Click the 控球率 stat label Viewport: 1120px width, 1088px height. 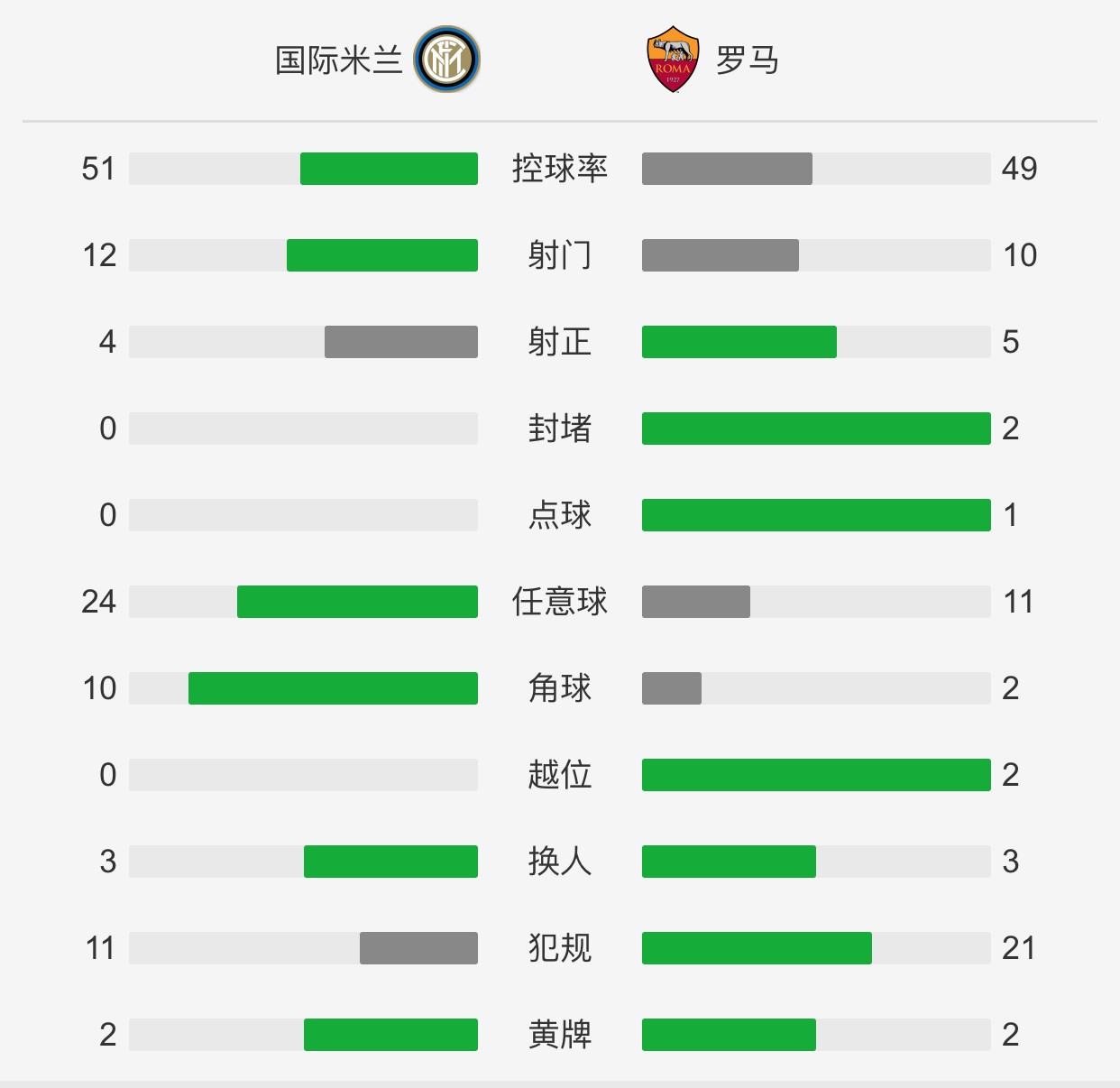coord(560,169)
